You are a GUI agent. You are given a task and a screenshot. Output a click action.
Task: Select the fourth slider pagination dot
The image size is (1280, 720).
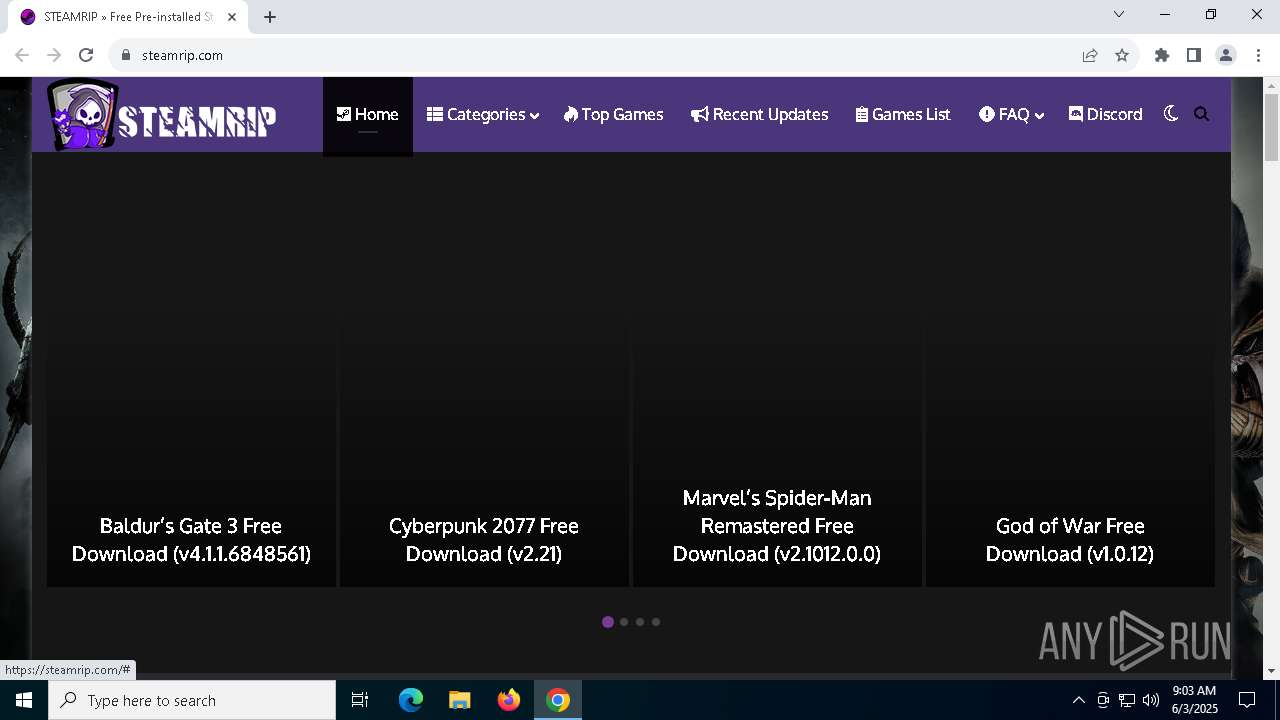(656, 622)
